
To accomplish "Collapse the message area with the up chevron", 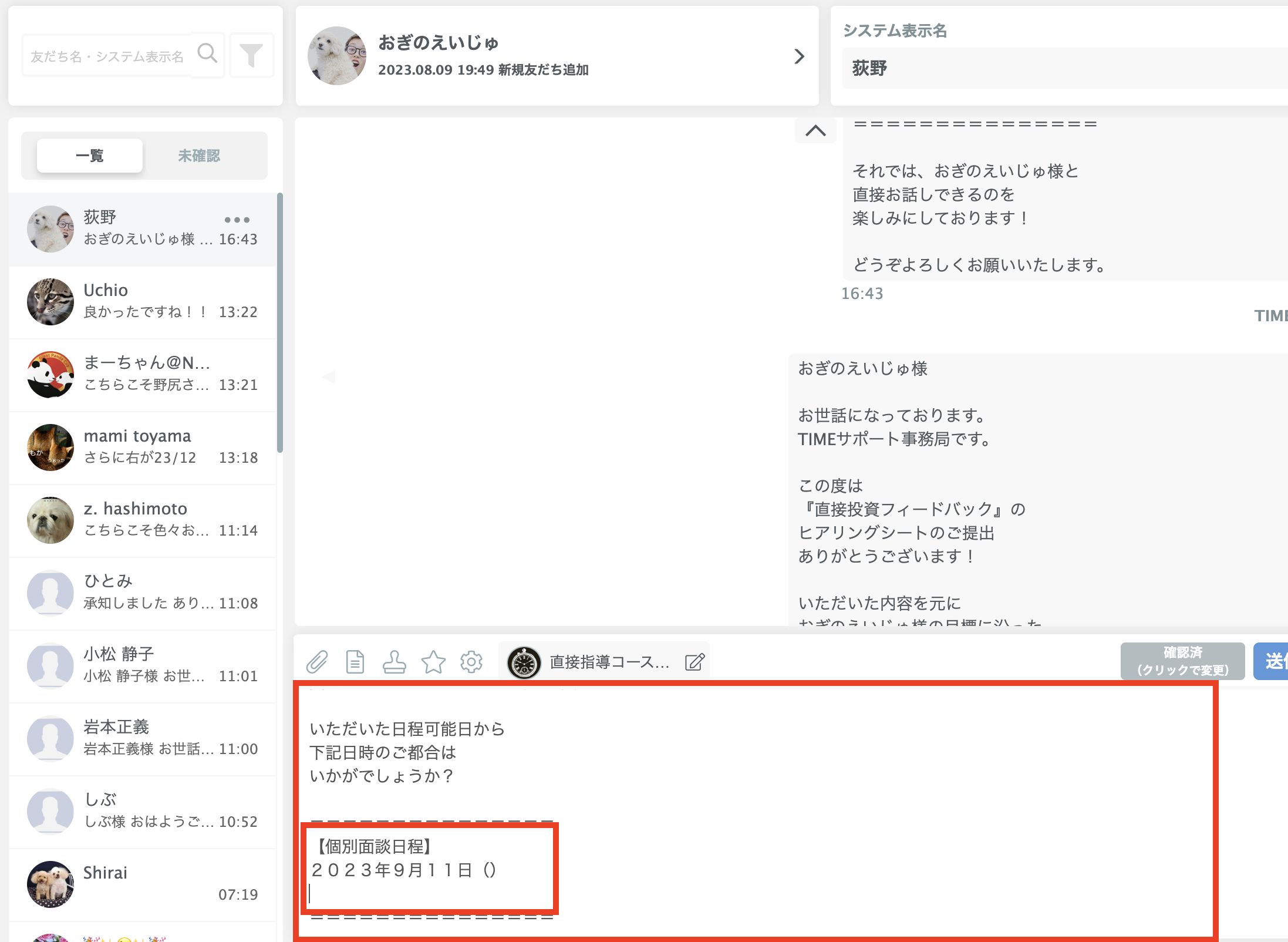I will (x=815, y=130).
